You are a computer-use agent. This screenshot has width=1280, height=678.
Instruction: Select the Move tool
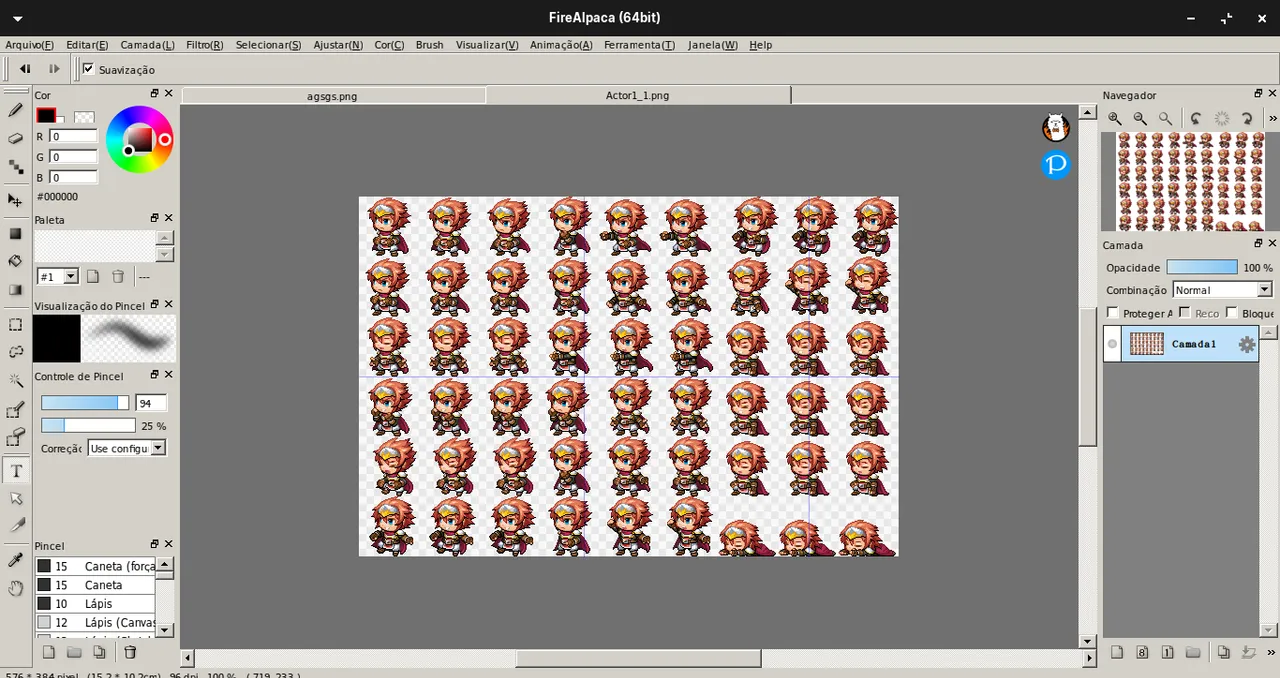click(15, 200)
